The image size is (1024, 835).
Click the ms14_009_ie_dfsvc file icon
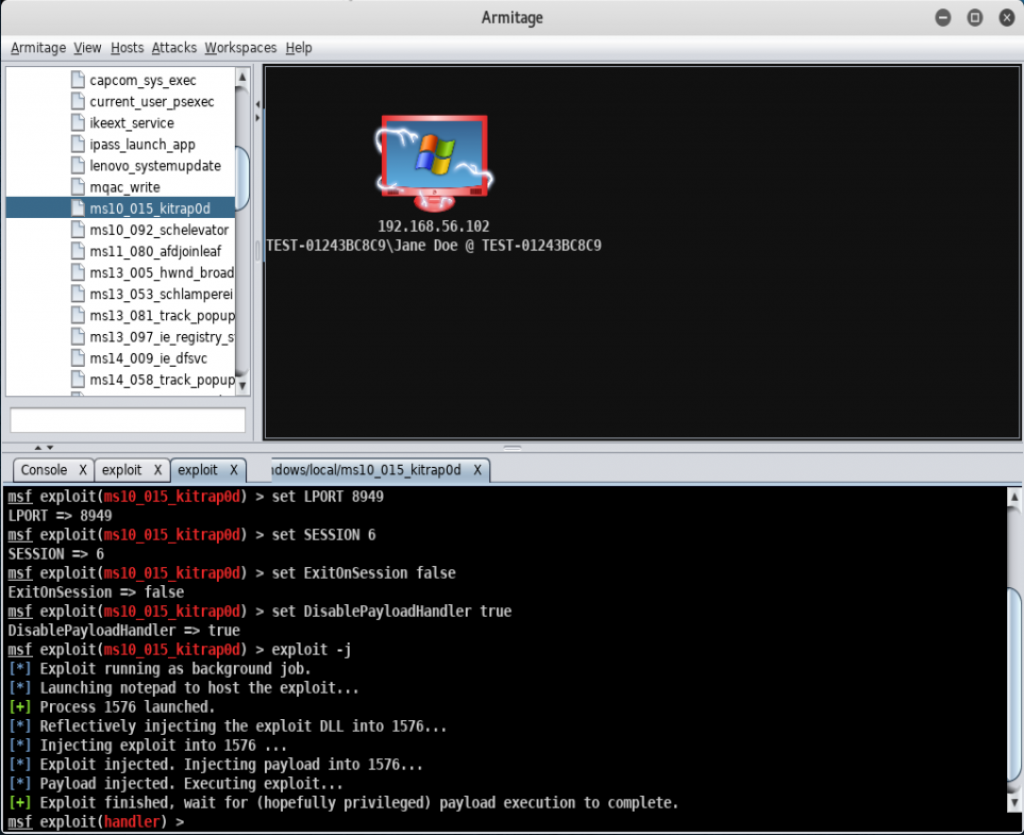(78, 358)
